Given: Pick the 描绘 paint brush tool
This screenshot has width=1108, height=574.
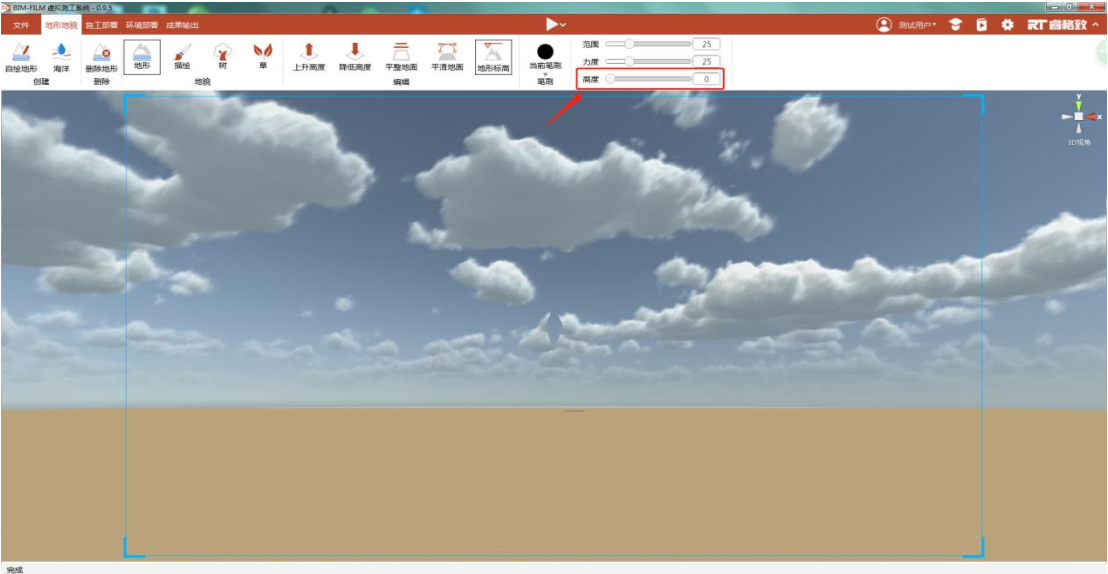Looking at the screenshot, I should [x=182, y=57].
